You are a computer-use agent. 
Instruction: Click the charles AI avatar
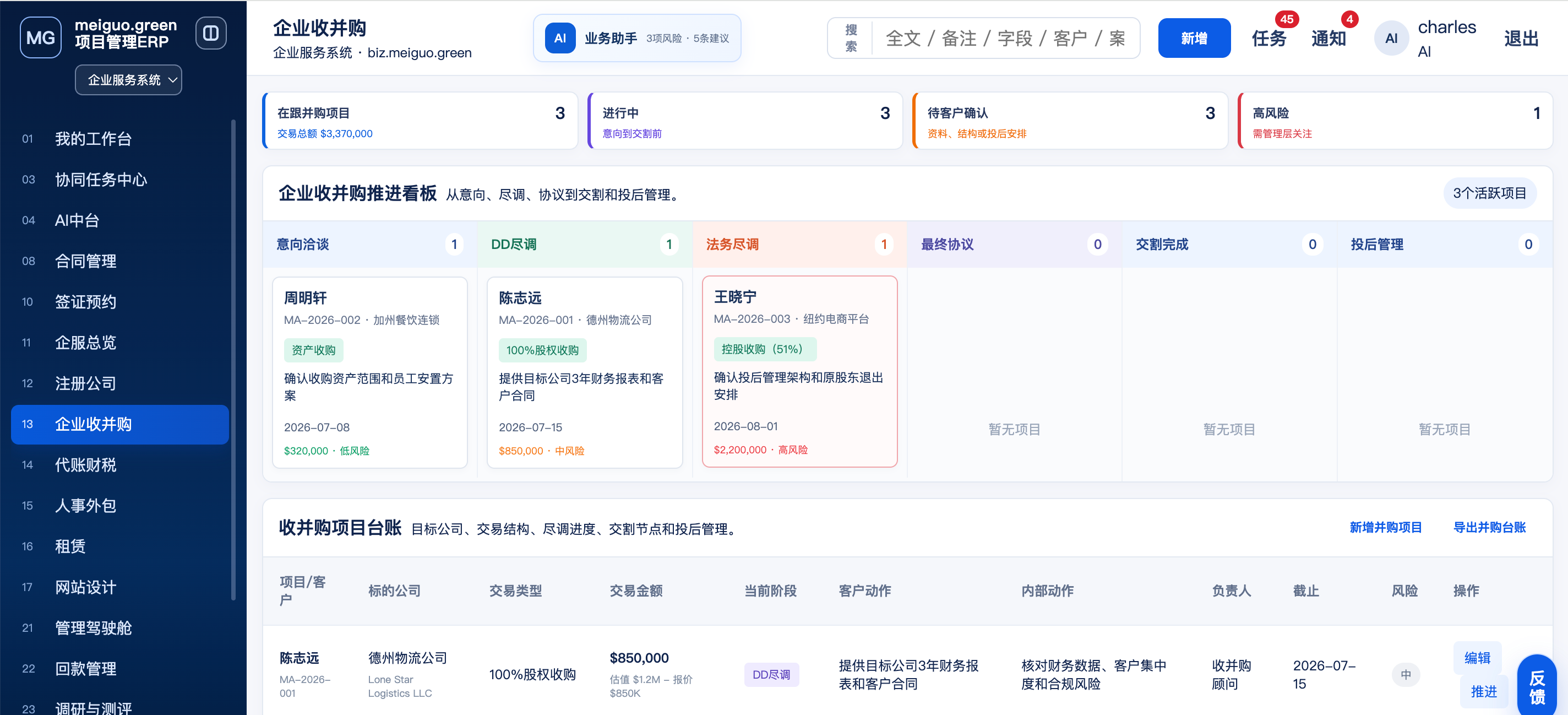pyautogui.click(x=1391, y=39)
